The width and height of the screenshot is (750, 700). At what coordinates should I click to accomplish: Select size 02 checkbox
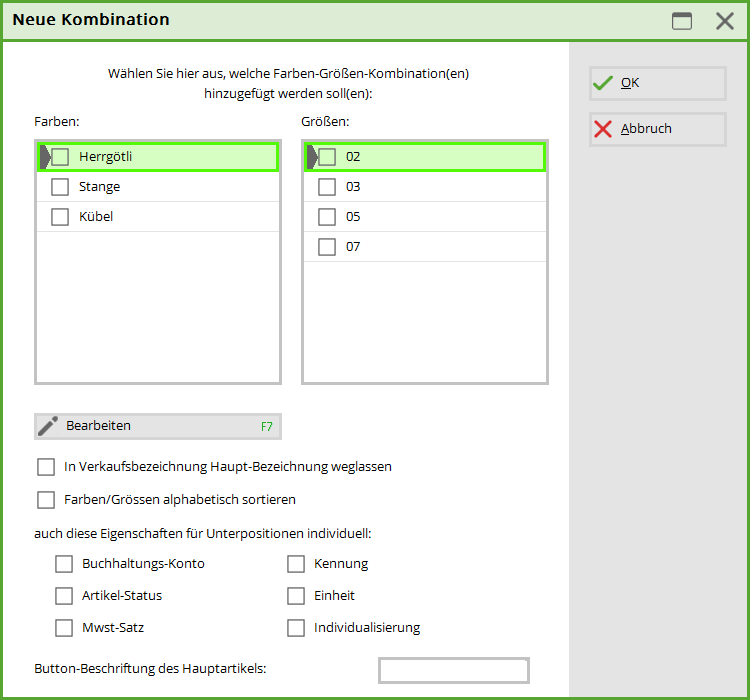[x=327, y=157]
